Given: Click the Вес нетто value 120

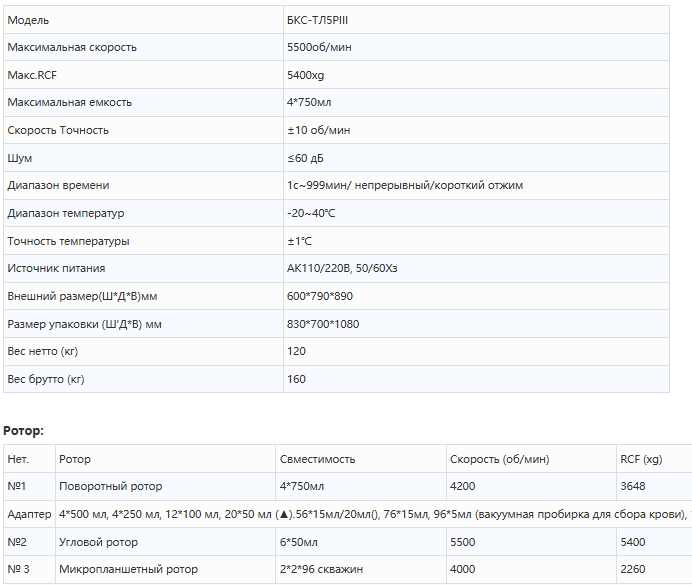Looking at the screenshot, I should (296, 351).
